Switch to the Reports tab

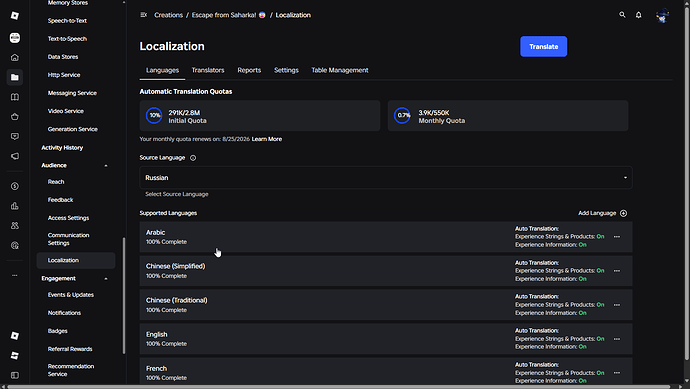coord(249,70)
